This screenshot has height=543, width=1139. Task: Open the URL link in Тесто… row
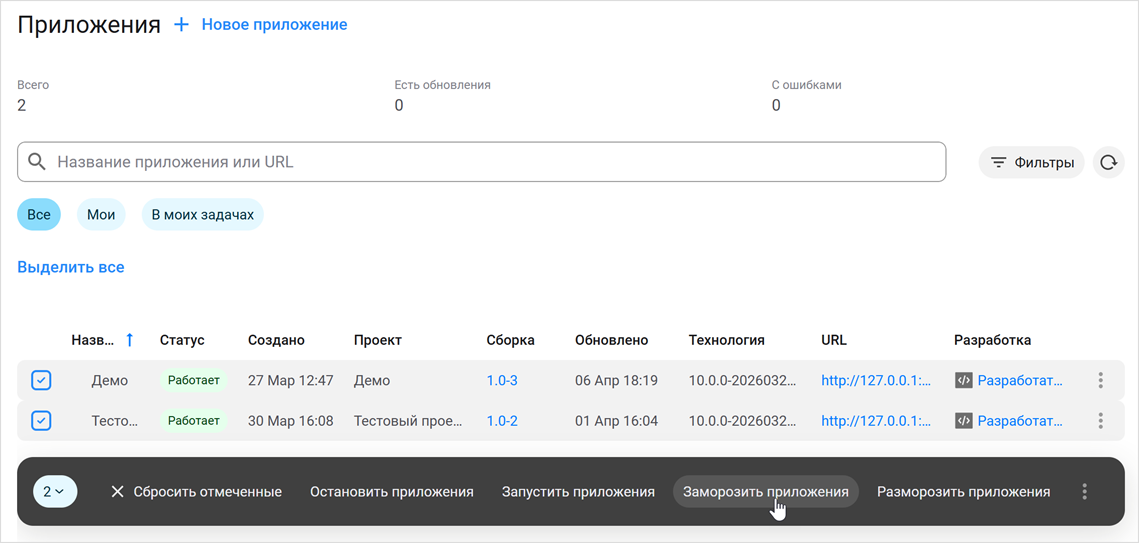point(876,420)
